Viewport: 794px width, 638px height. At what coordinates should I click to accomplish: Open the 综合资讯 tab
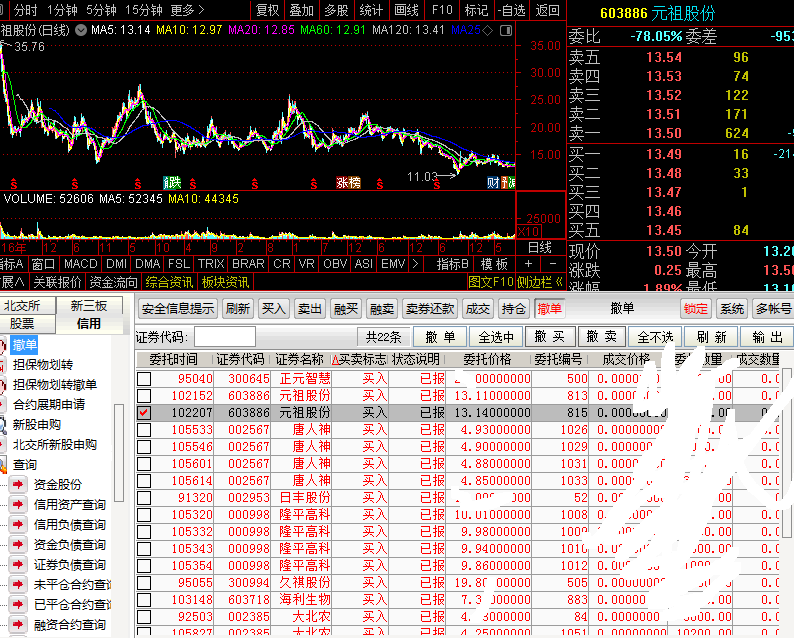click(169, 282)
